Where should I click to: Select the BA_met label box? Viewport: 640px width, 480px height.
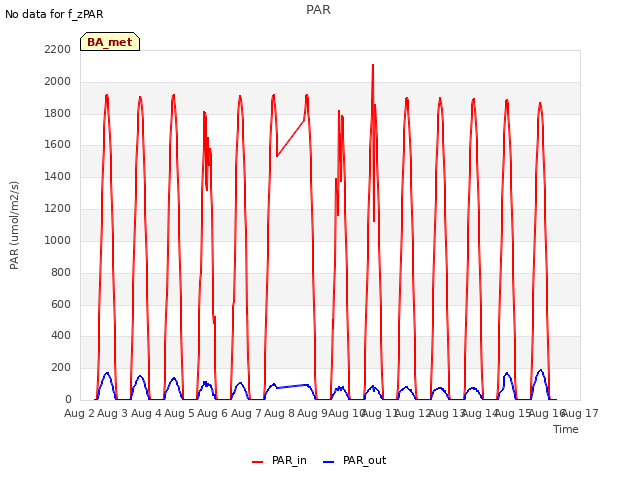click(110, 42)
